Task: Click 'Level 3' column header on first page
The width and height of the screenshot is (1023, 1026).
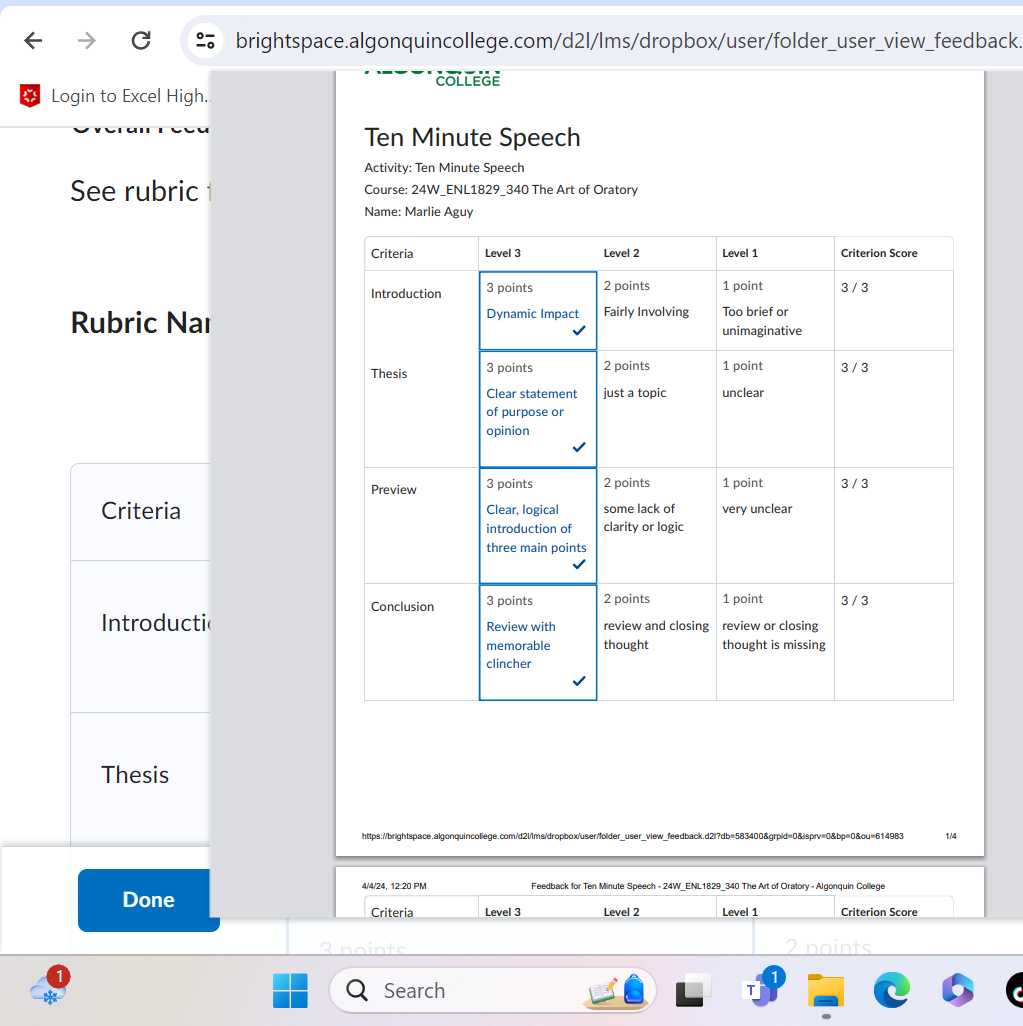Action: tap(503, 253)
